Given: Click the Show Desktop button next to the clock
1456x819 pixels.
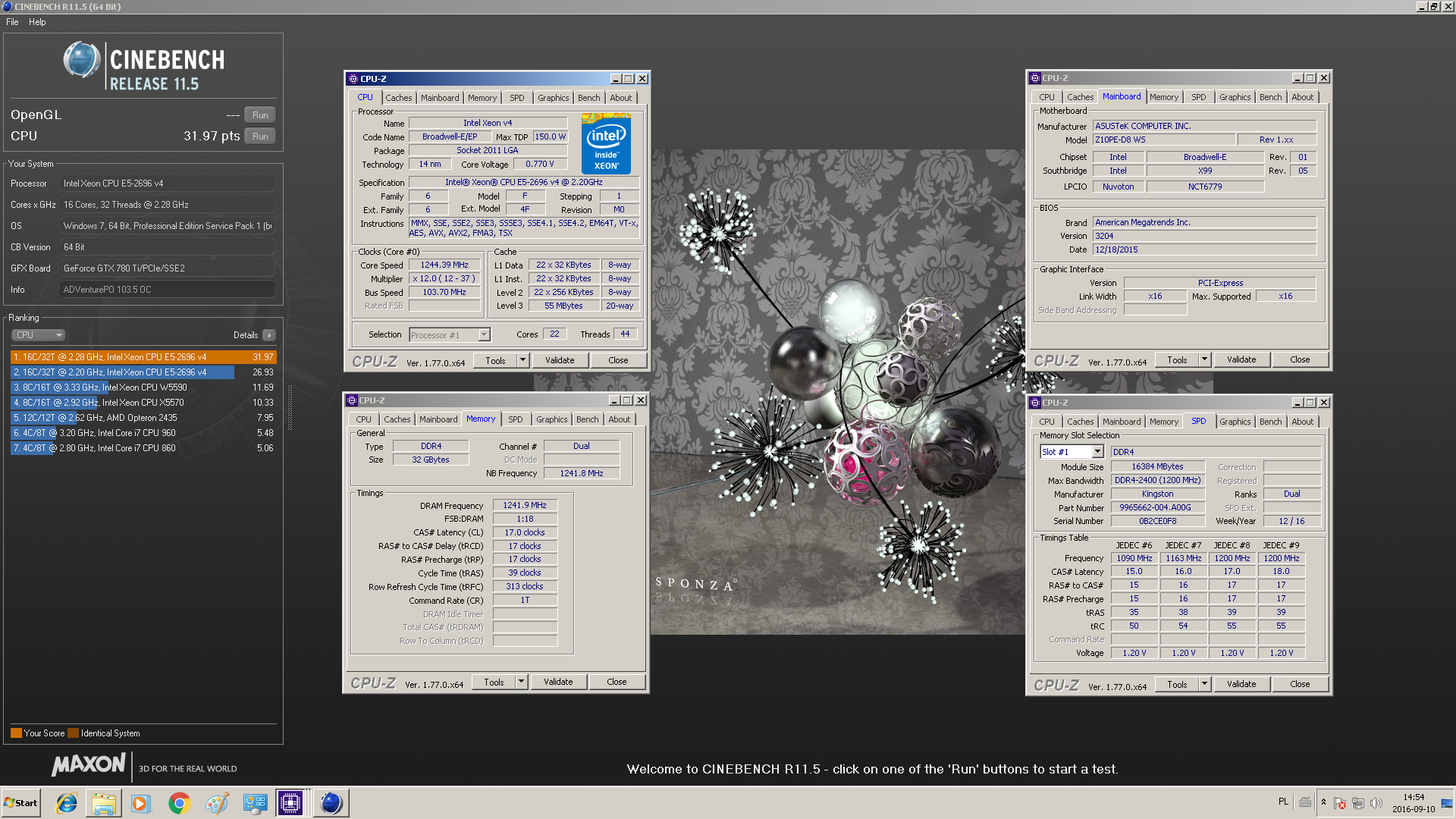Looking at the screenshot, I should coord(1448,803).
